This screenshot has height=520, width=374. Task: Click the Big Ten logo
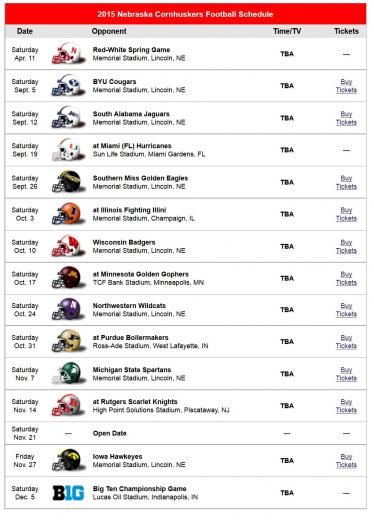68,493
